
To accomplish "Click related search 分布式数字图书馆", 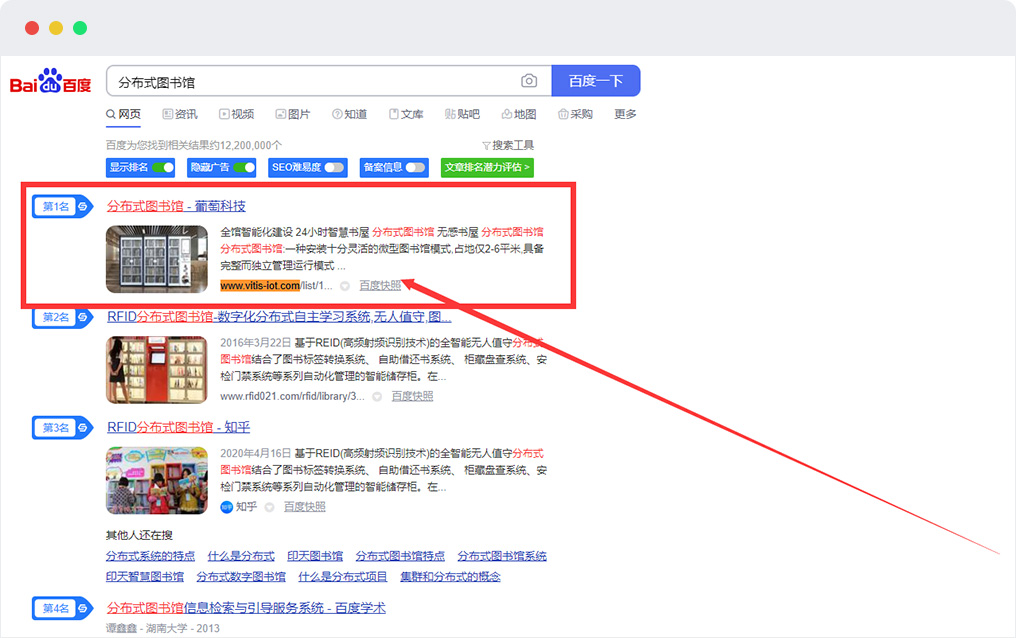I will [x=241, y=577].
